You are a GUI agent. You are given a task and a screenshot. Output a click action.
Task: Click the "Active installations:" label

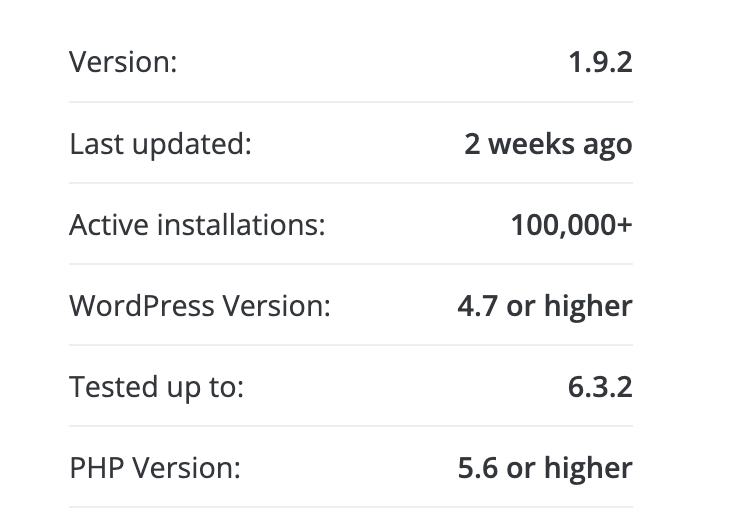pos(197,225)
